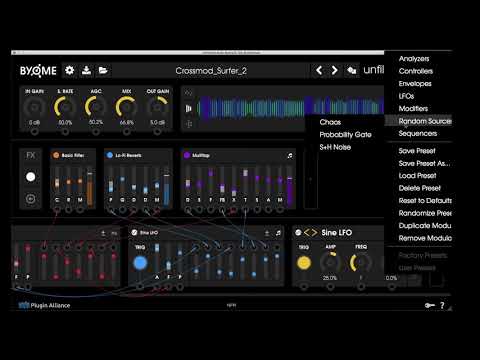Toggle the Basic Filter orange enable button

click(x=56, y=155)
